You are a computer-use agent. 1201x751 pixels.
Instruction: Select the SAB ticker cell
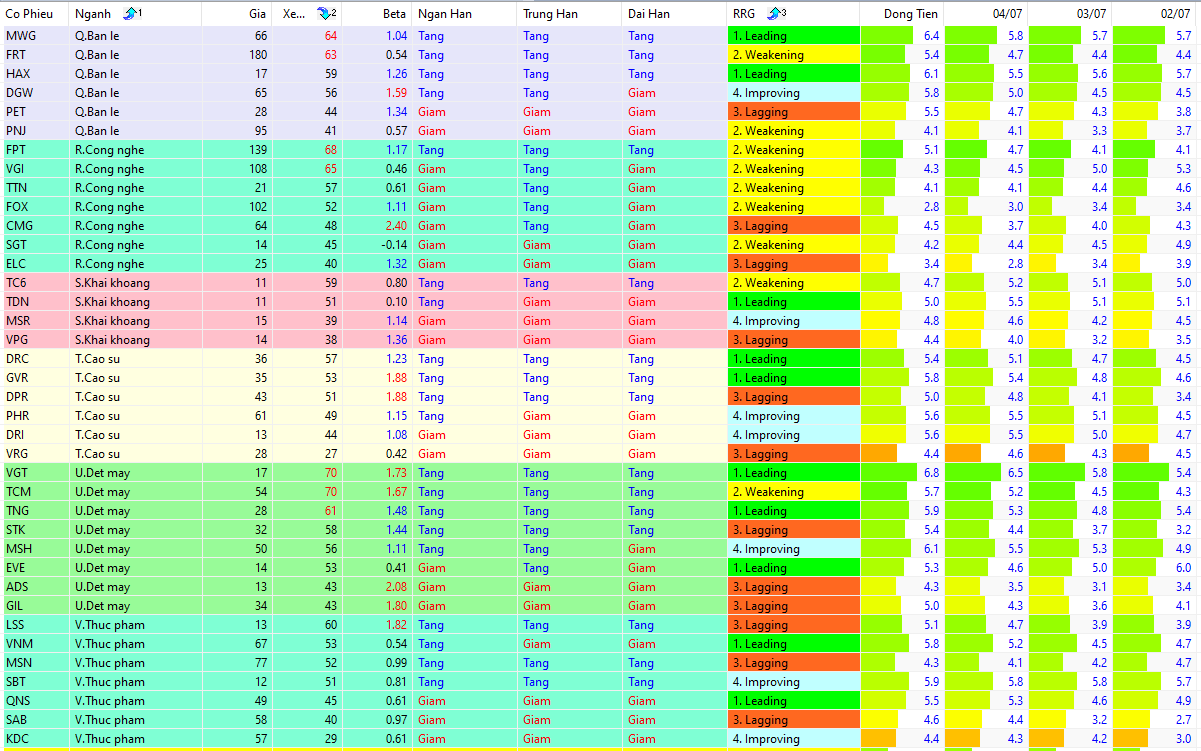35,720
